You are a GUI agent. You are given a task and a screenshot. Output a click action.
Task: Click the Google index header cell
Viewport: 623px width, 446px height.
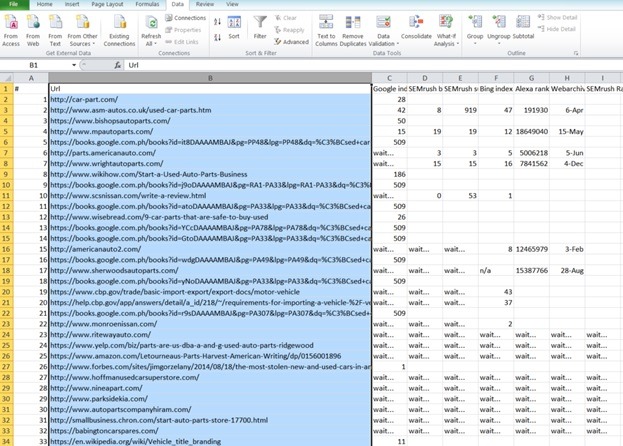click(389, 89)
